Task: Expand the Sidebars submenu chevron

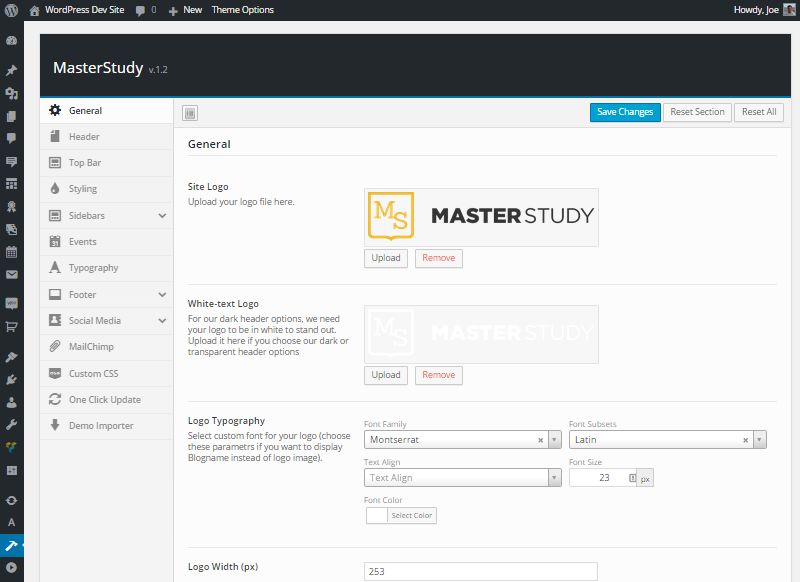Action: [162, 216]
